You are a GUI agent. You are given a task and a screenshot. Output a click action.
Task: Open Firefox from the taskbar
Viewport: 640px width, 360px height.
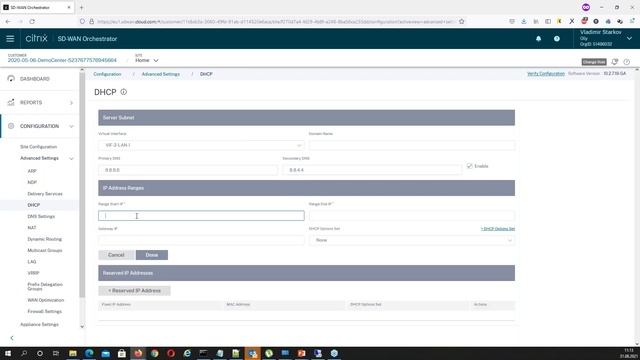[x=138, y=353]
